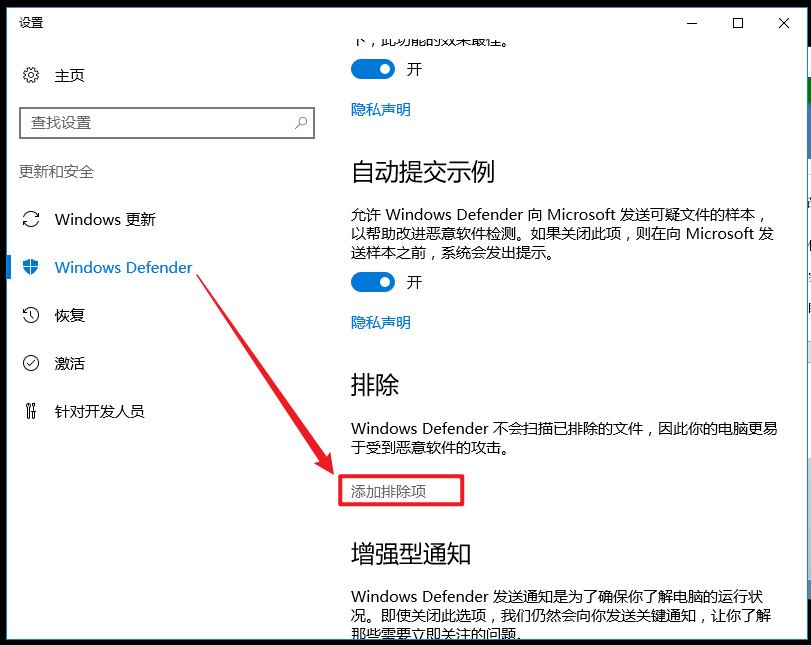Close the Settings window
Viewport: 811px width, 645px height.
(784, 23)
